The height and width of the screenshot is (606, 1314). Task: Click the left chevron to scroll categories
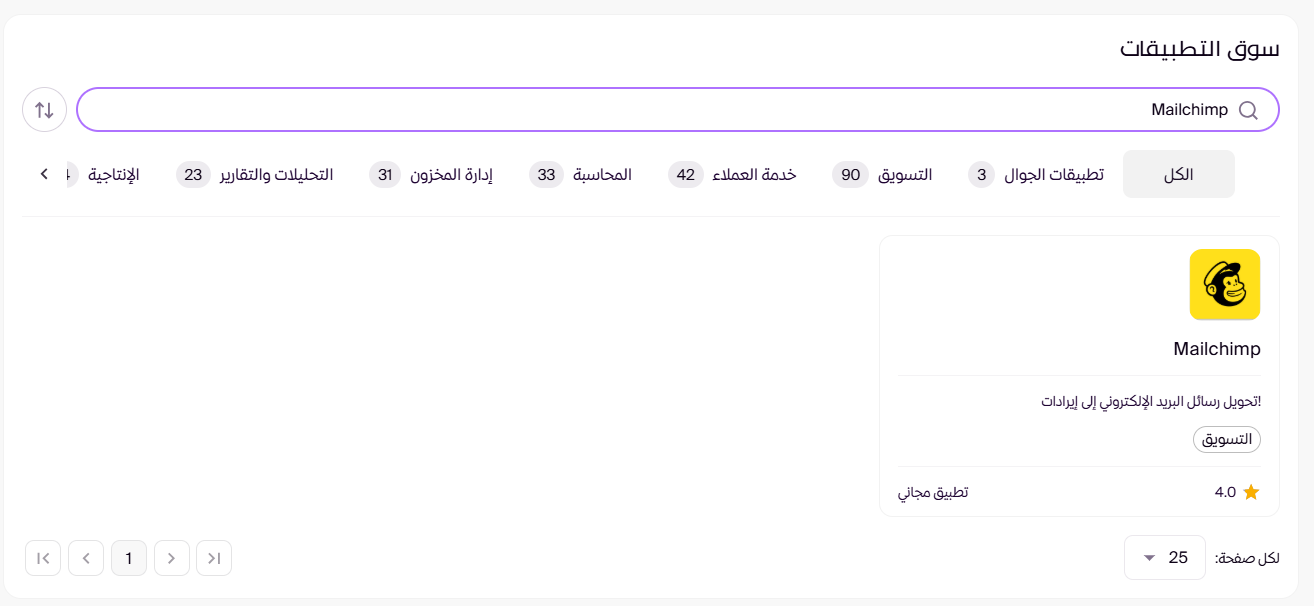pos(43,173)
